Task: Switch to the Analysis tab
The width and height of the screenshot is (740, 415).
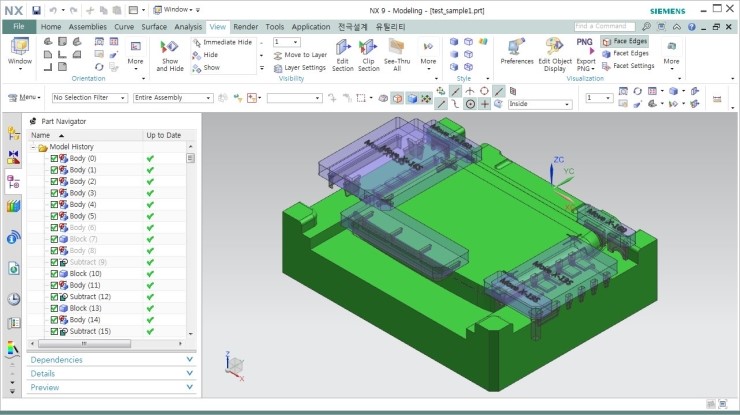Action: [188, 27]
